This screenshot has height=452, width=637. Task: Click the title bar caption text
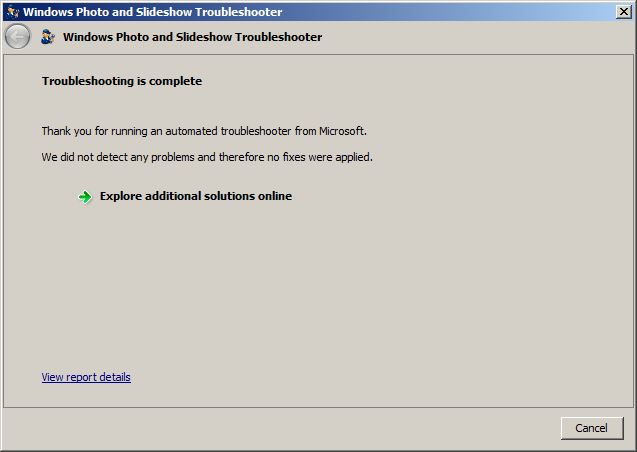(x=152, y=12)
